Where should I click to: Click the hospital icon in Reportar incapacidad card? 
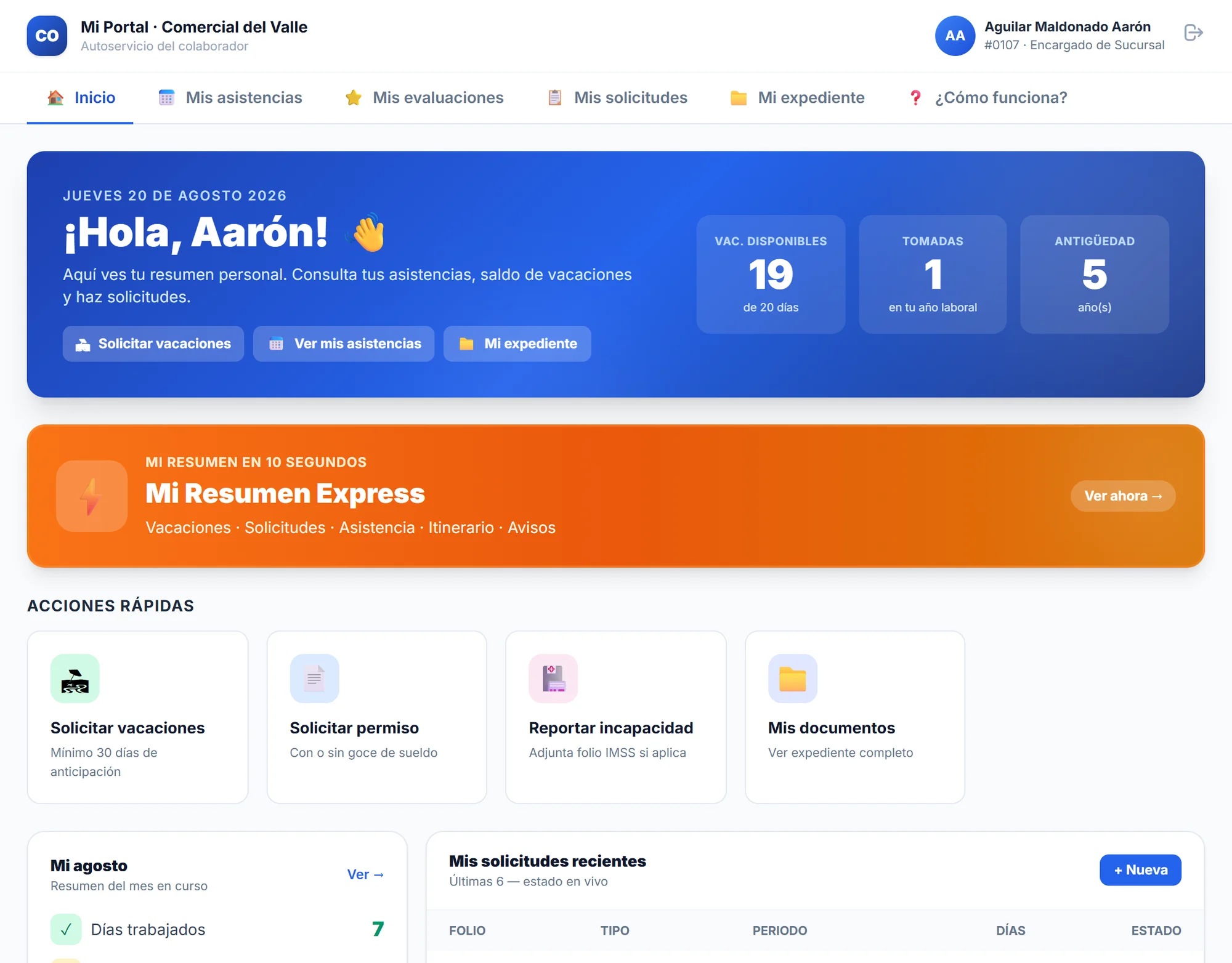click(x=553, y=679)
